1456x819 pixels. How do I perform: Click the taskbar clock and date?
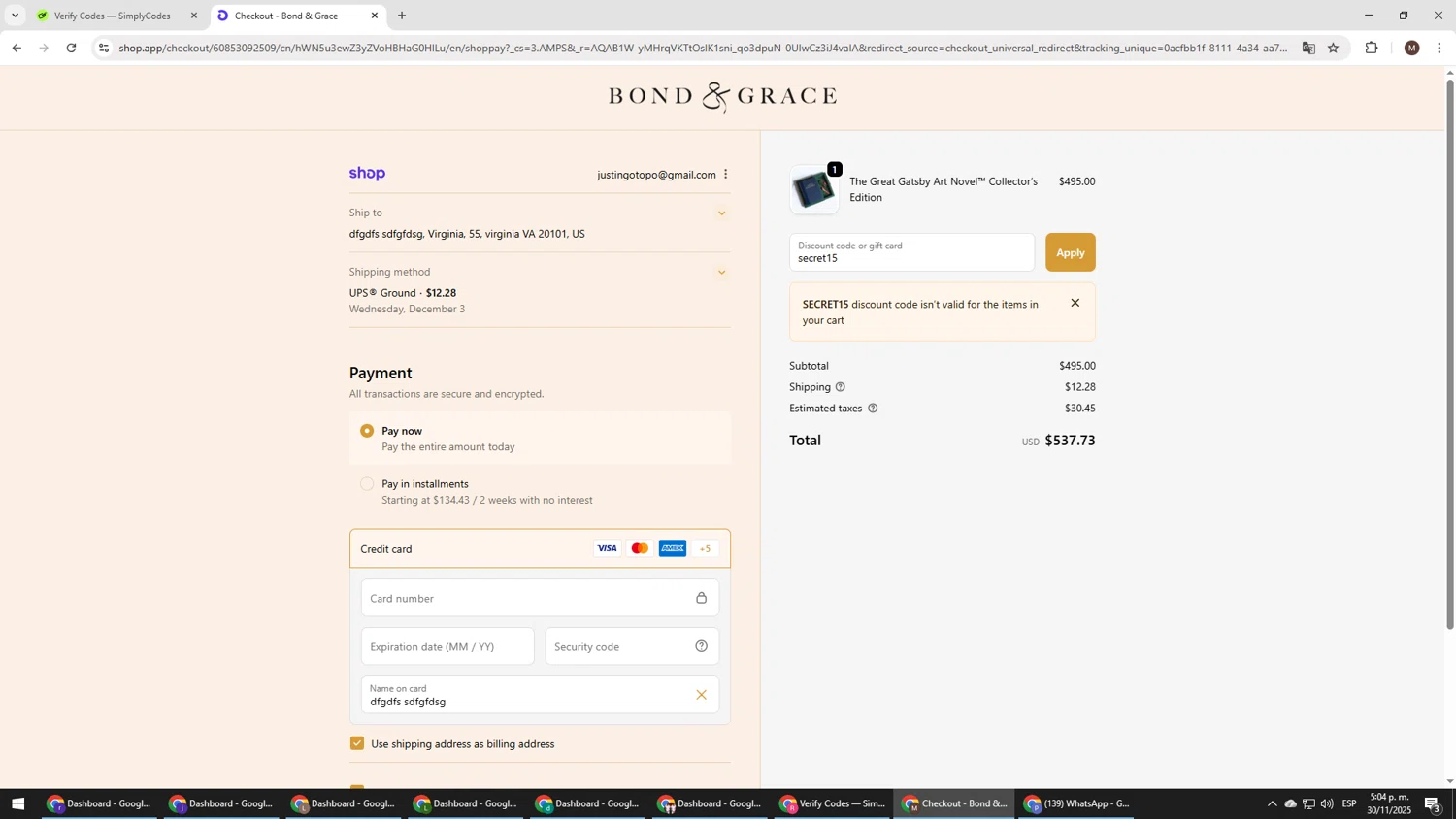[1389, 803]
